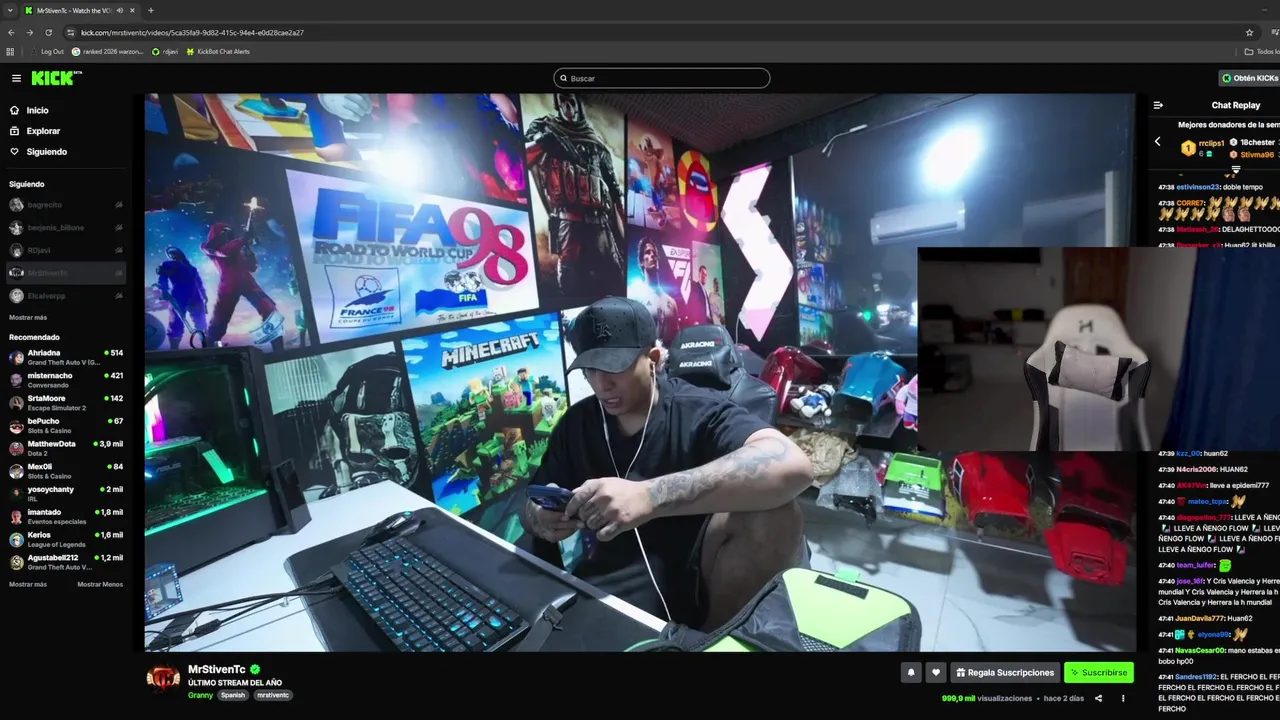View site information icon in address bar
The image size is (1280, 720).
[69, 32]
